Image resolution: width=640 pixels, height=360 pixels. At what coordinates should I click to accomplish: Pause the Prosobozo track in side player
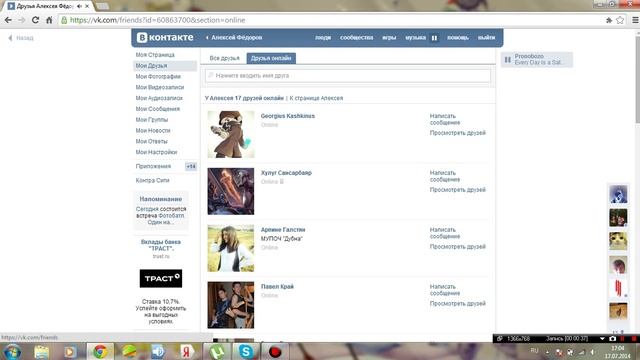tap(508, 60)
